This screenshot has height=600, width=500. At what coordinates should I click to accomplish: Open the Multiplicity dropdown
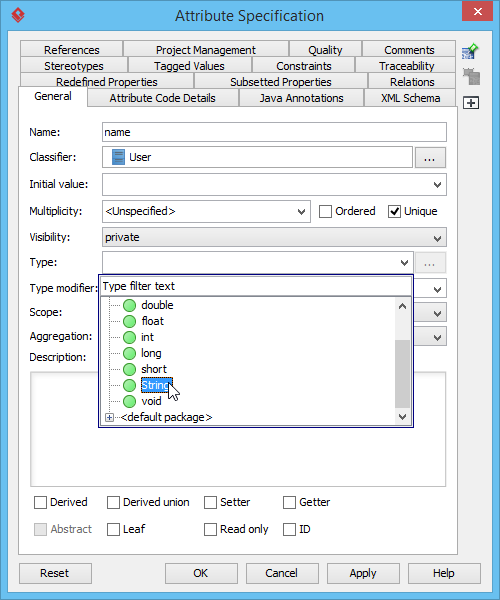(x=301, y=212)
